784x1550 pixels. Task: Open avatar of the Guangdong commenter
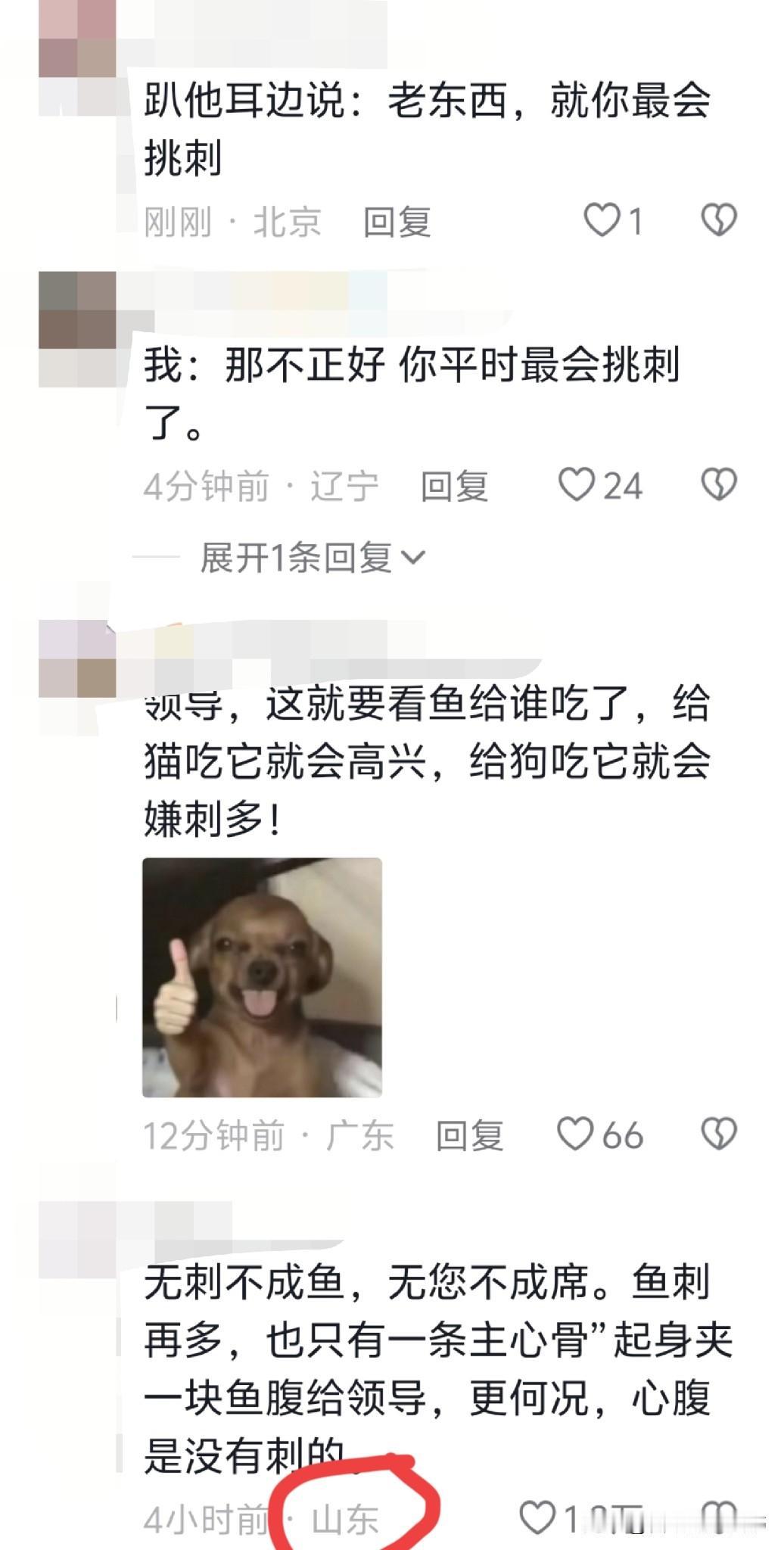76,658
